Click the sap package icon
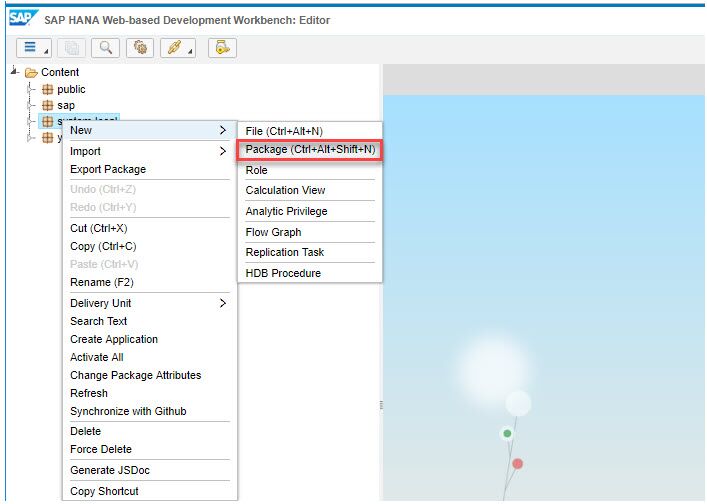Screen dimensions: 707x504 click(47, 105)
